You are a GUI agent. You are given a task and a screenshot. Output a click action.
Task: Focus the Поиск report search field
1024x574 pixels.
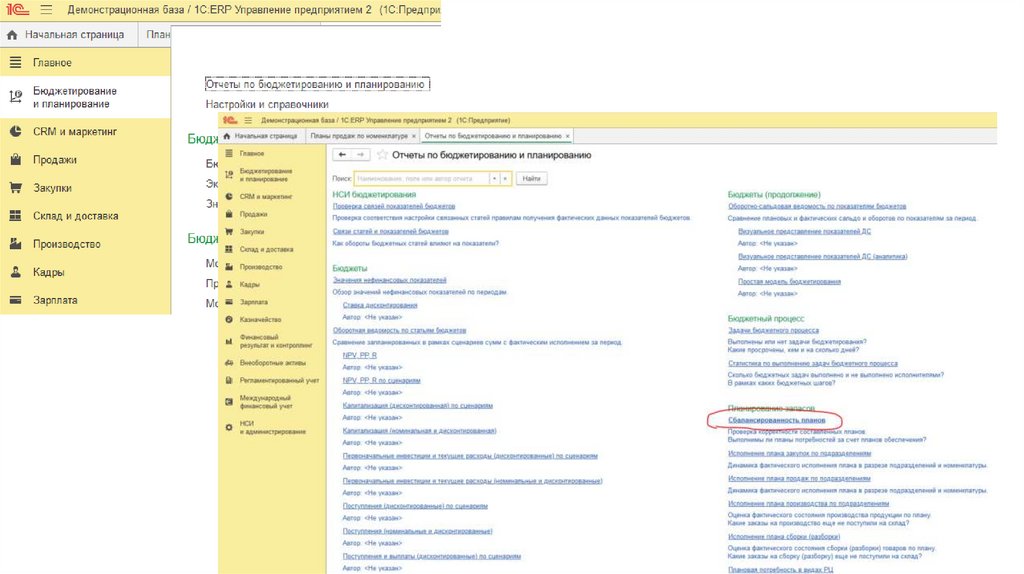tap(422, 178)
